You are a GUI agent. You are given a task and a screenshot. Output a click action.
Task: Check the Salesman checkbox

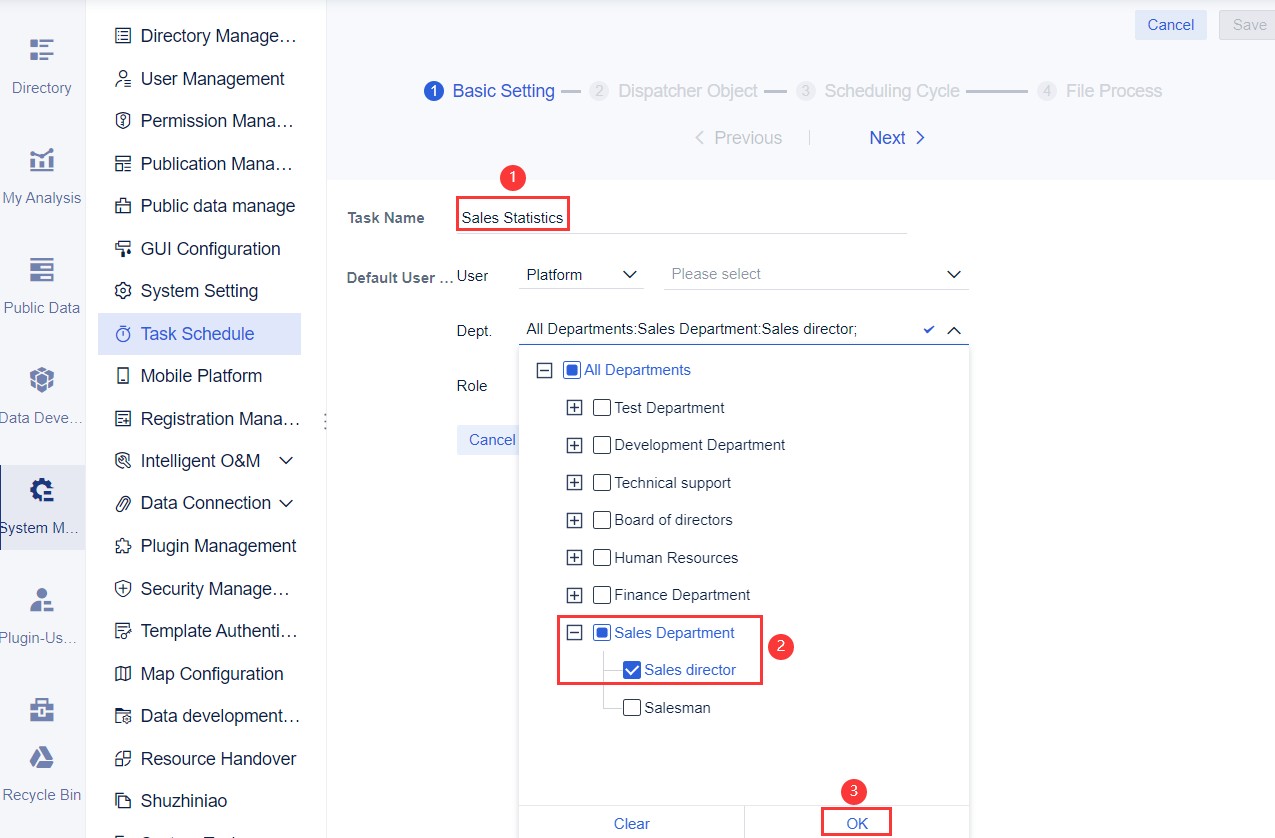631,707
